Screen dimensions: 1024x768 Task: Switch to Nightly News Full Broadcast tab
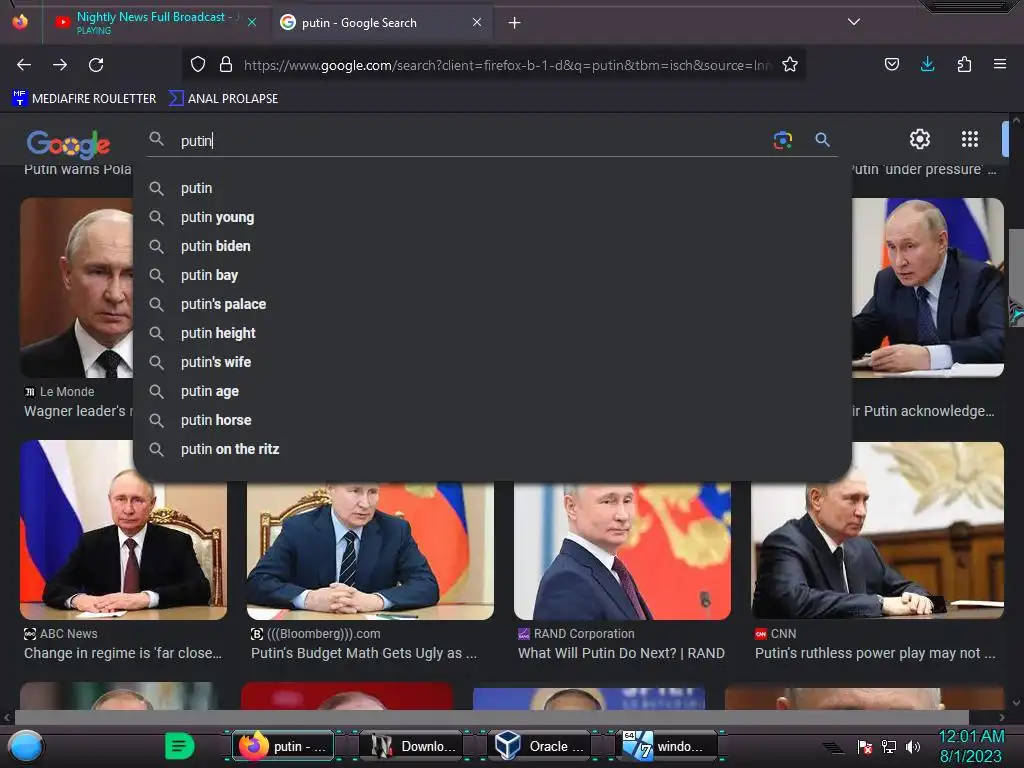click(154, 22)
